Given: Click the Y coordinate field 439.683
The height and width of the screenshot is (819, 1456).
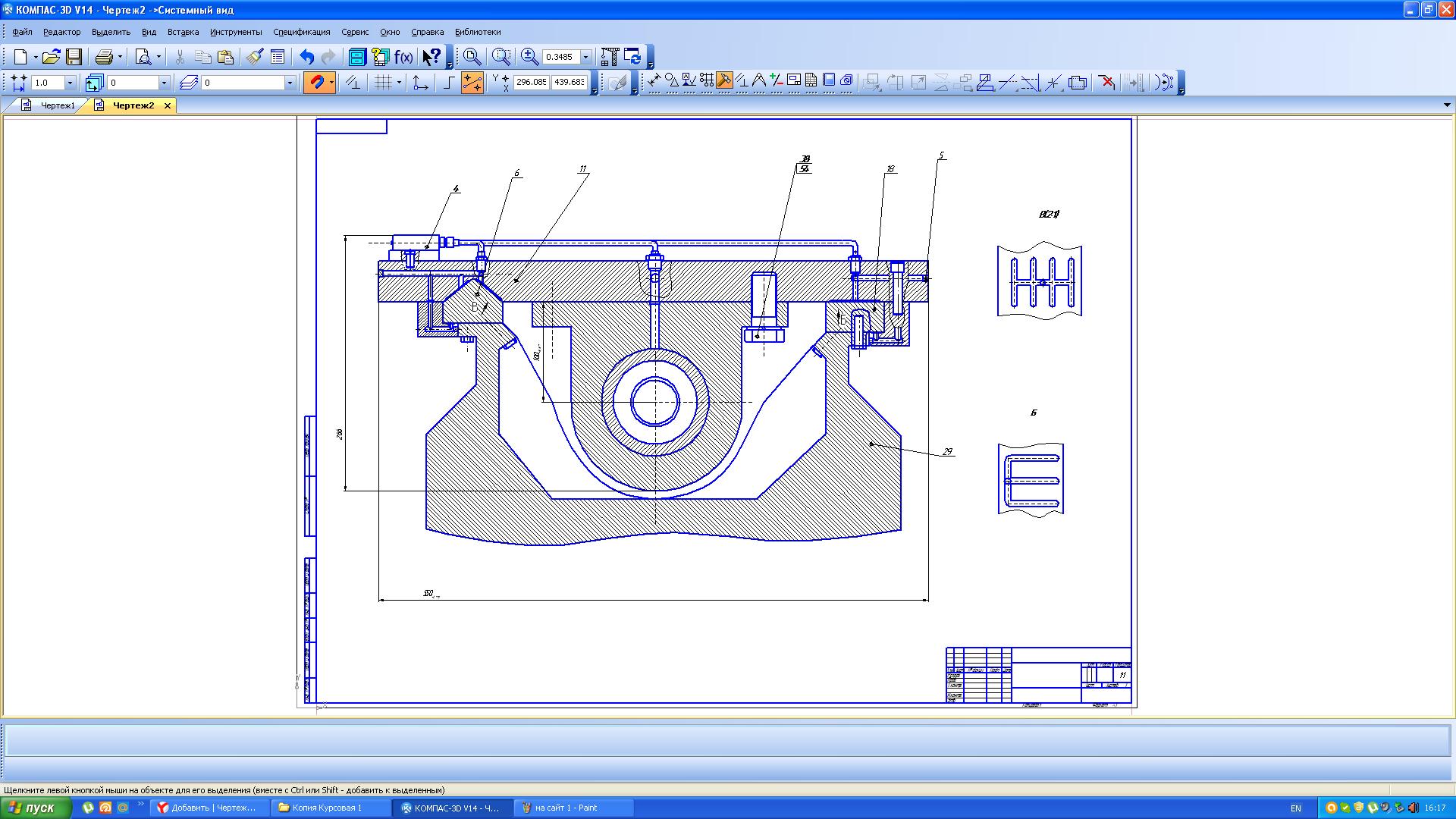Looking at the screenshot, I should 570,82.
